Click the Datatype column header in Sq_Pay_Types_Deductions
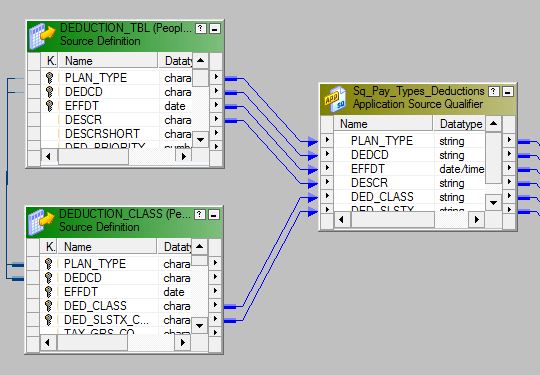Image resolution: width=540 pixels, height=375 pixels. (459, 124)
